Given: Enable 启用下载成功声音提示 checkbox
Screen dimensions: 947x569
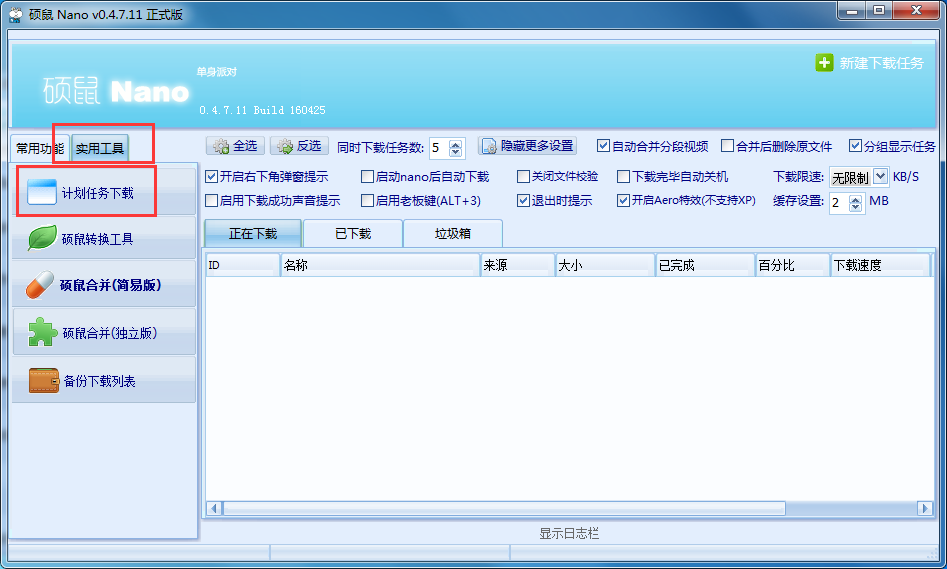Looking at the screenshot, I should pyautogui.click(x=211, y=200).
